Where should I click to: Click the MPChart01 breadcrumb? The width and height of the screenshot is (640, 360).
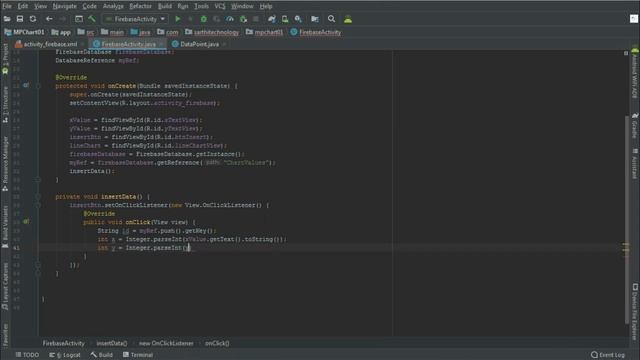coord(24,32)
